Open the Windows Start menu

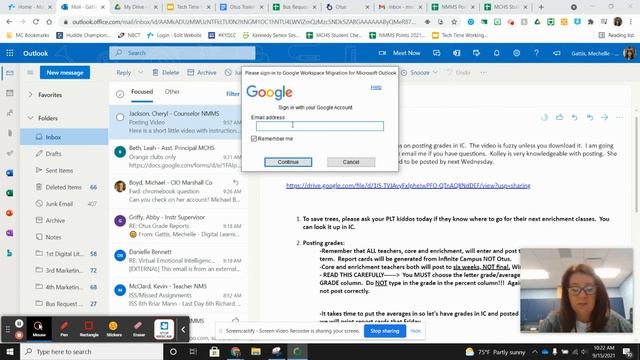10,351
